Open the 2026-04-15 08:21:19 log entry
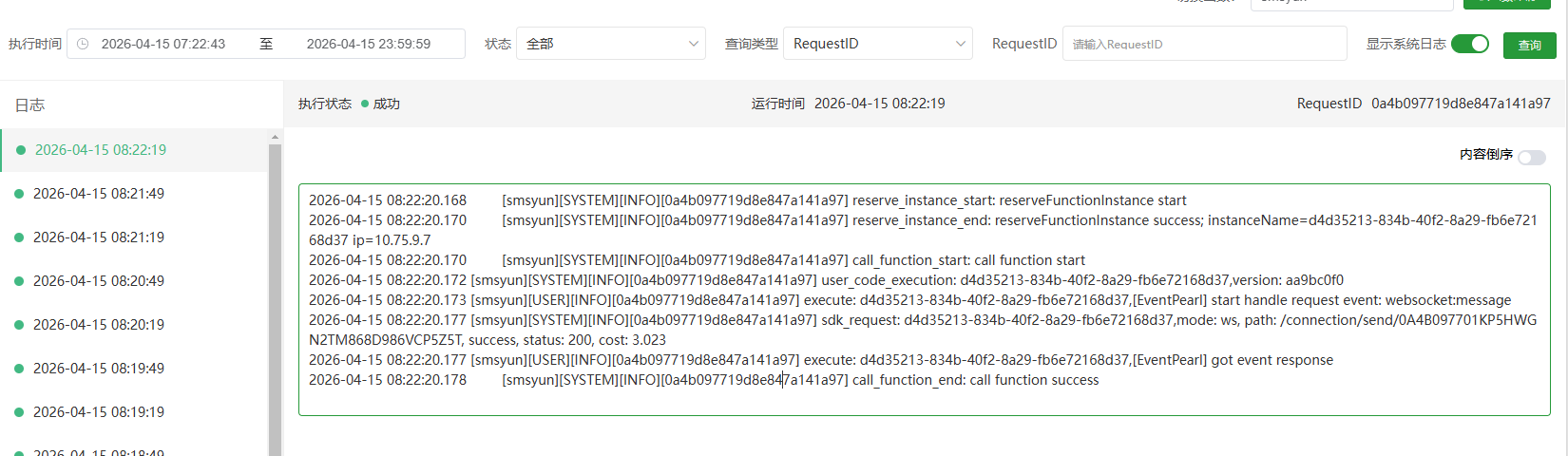 (99, 237)
